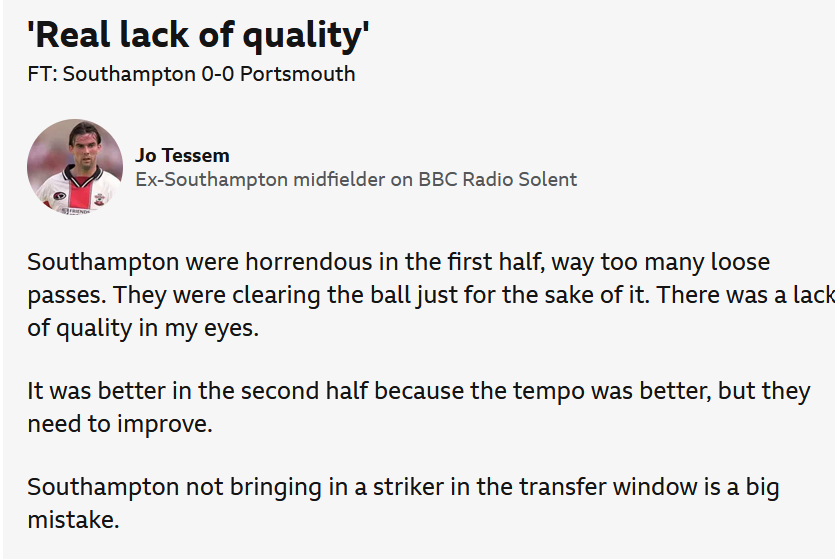
Task: Click the text 'need to improve.'
Action: (120, 424)
